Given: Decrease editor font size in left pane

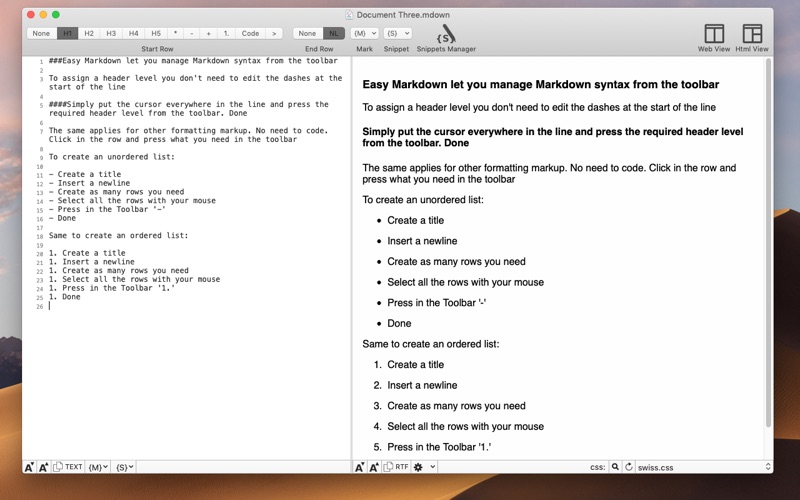Looking at the screenshot, I should tap(29, 467).
